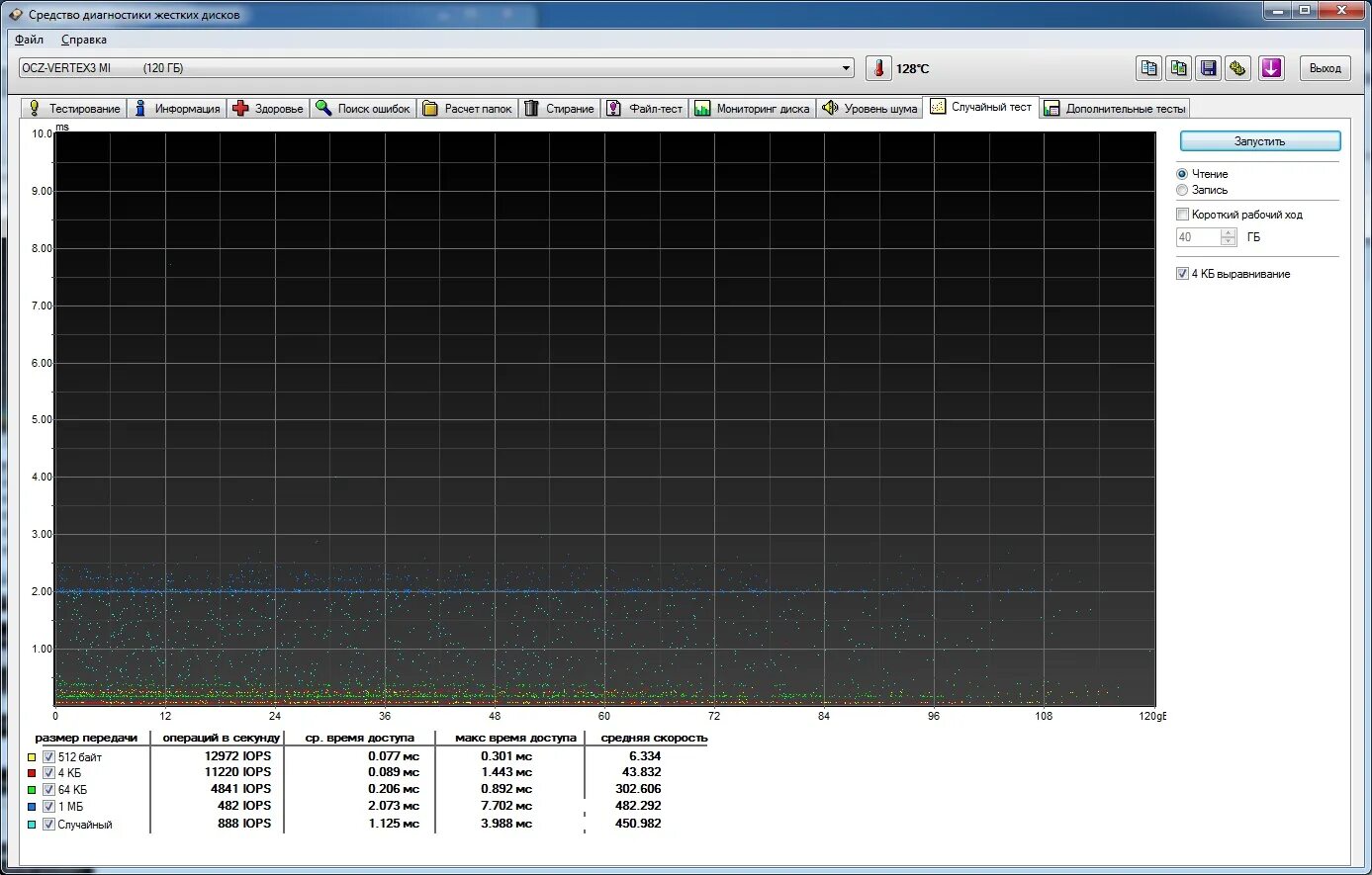
Task: Uncheck the 64 КБ transfer size checkbox
Action: point(48,790)
